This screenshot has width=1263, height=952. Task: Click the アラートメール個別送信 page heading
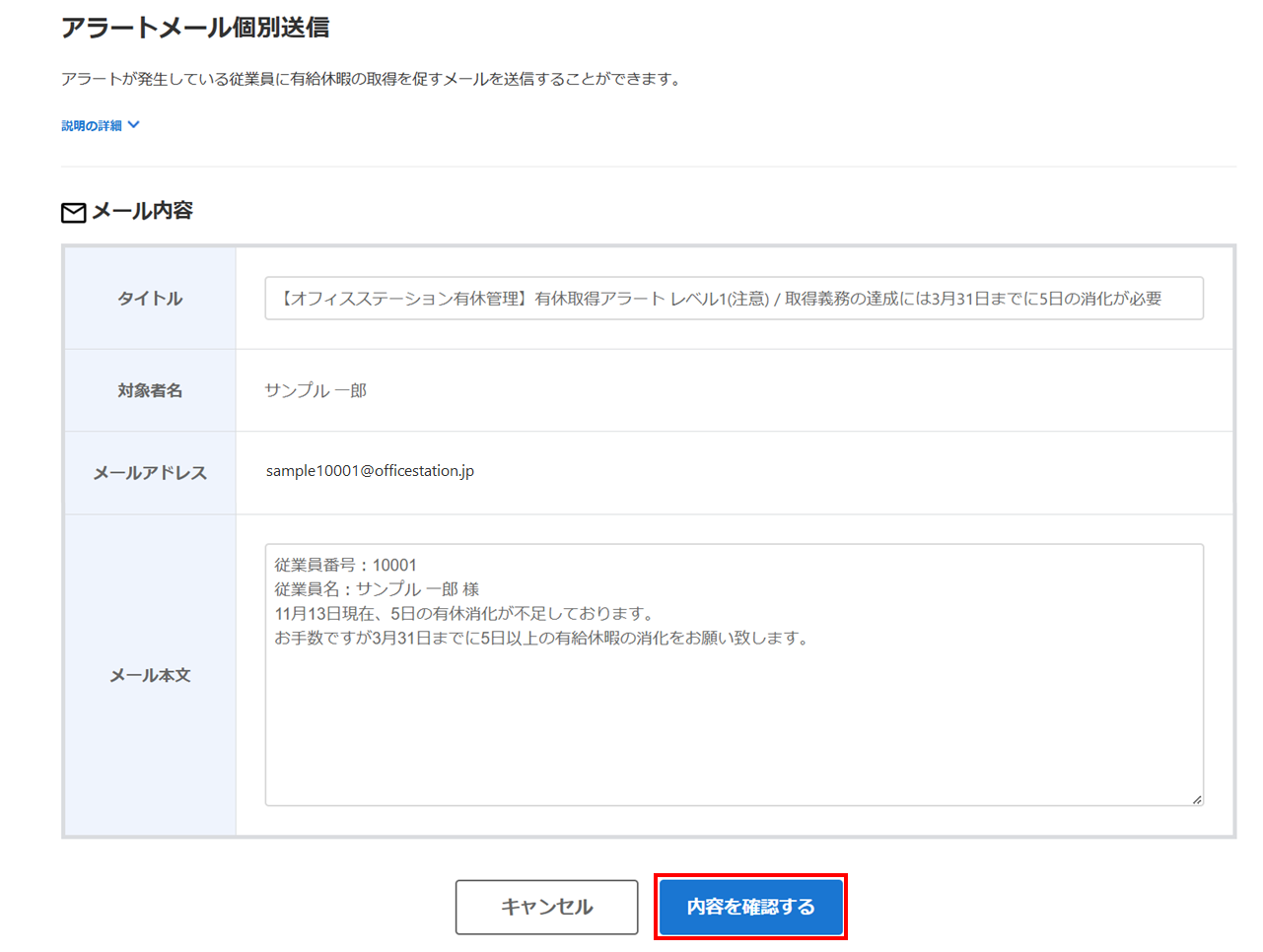[x=195, y=28]
